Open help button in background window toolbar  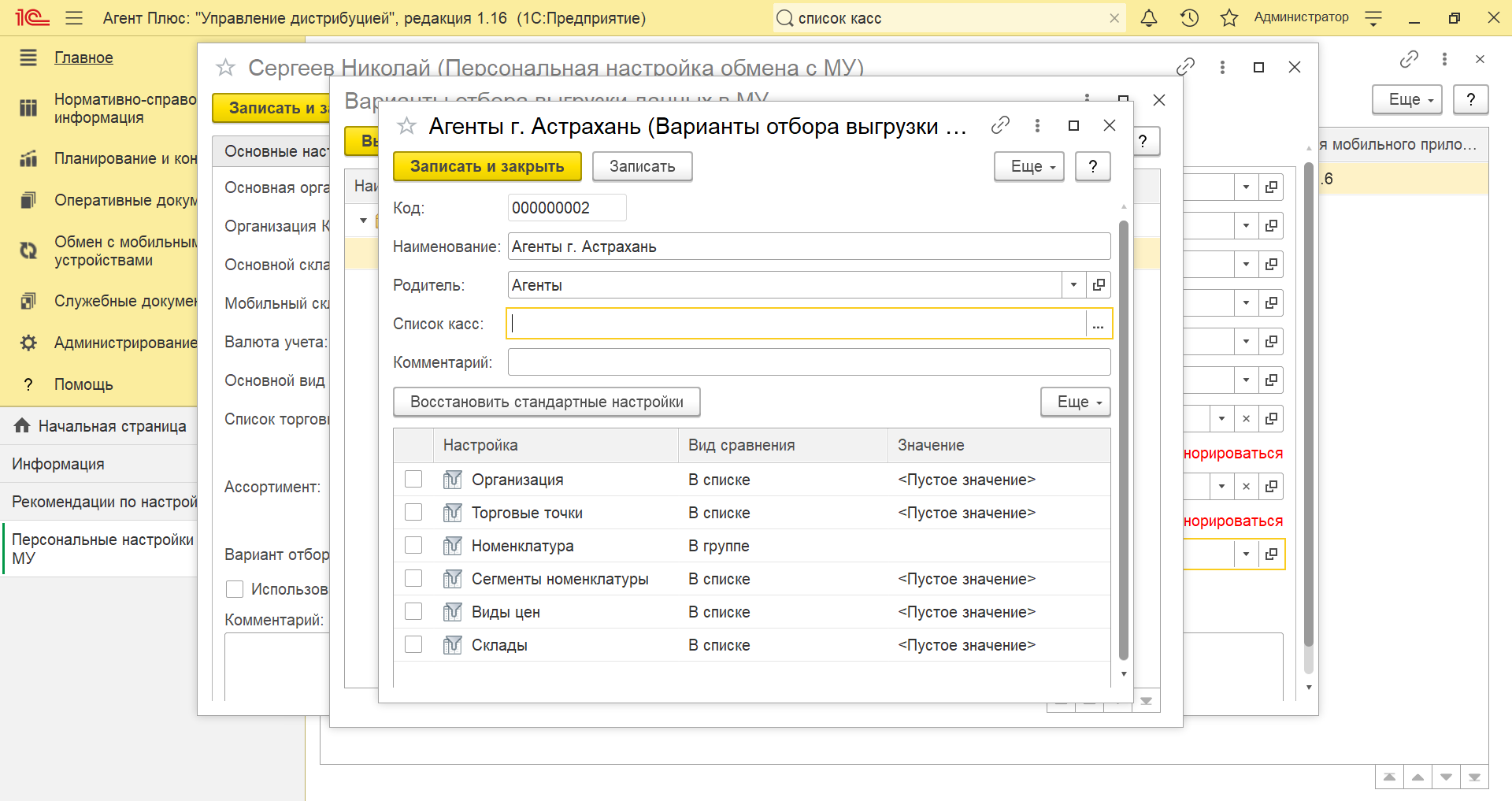pos(1471,99)
